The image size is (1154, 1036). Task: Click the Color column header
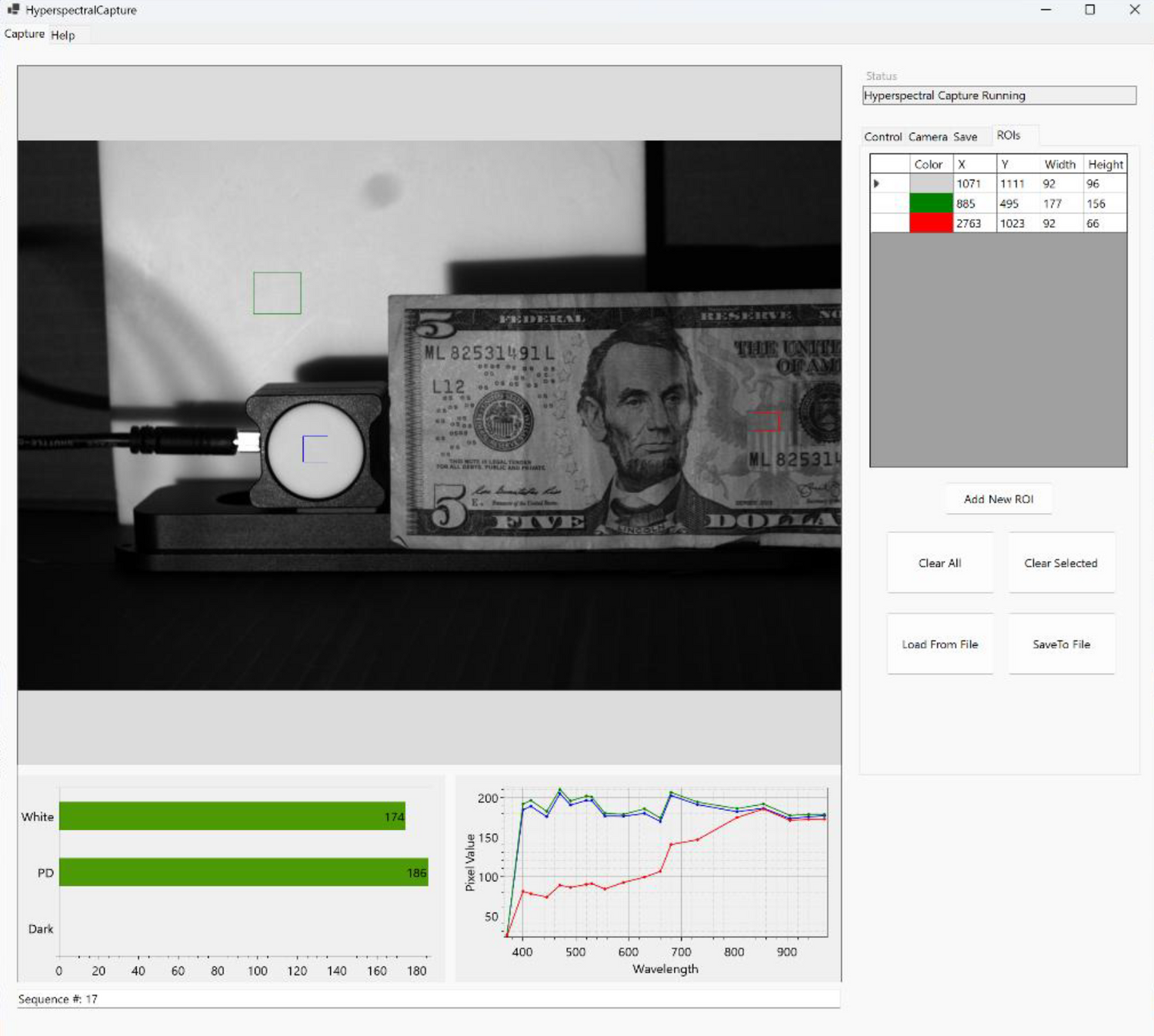931,165
